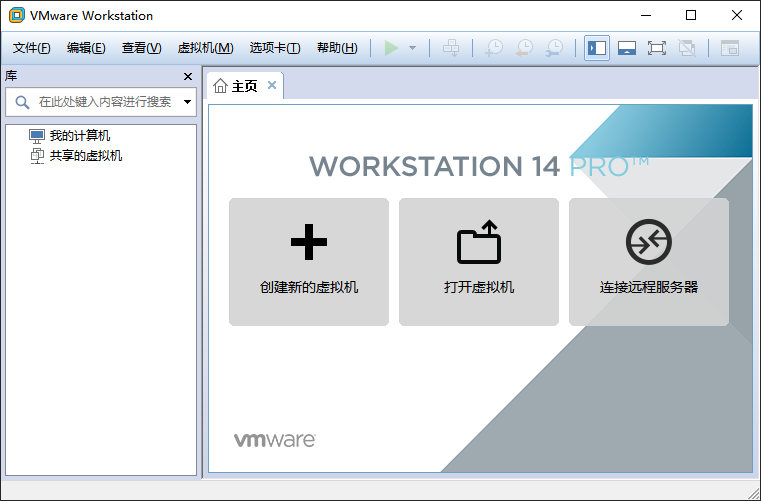Click 创建新的虚拟机 button
The height and width of the screenshot is (501, 761).
[x=309, y=262]
